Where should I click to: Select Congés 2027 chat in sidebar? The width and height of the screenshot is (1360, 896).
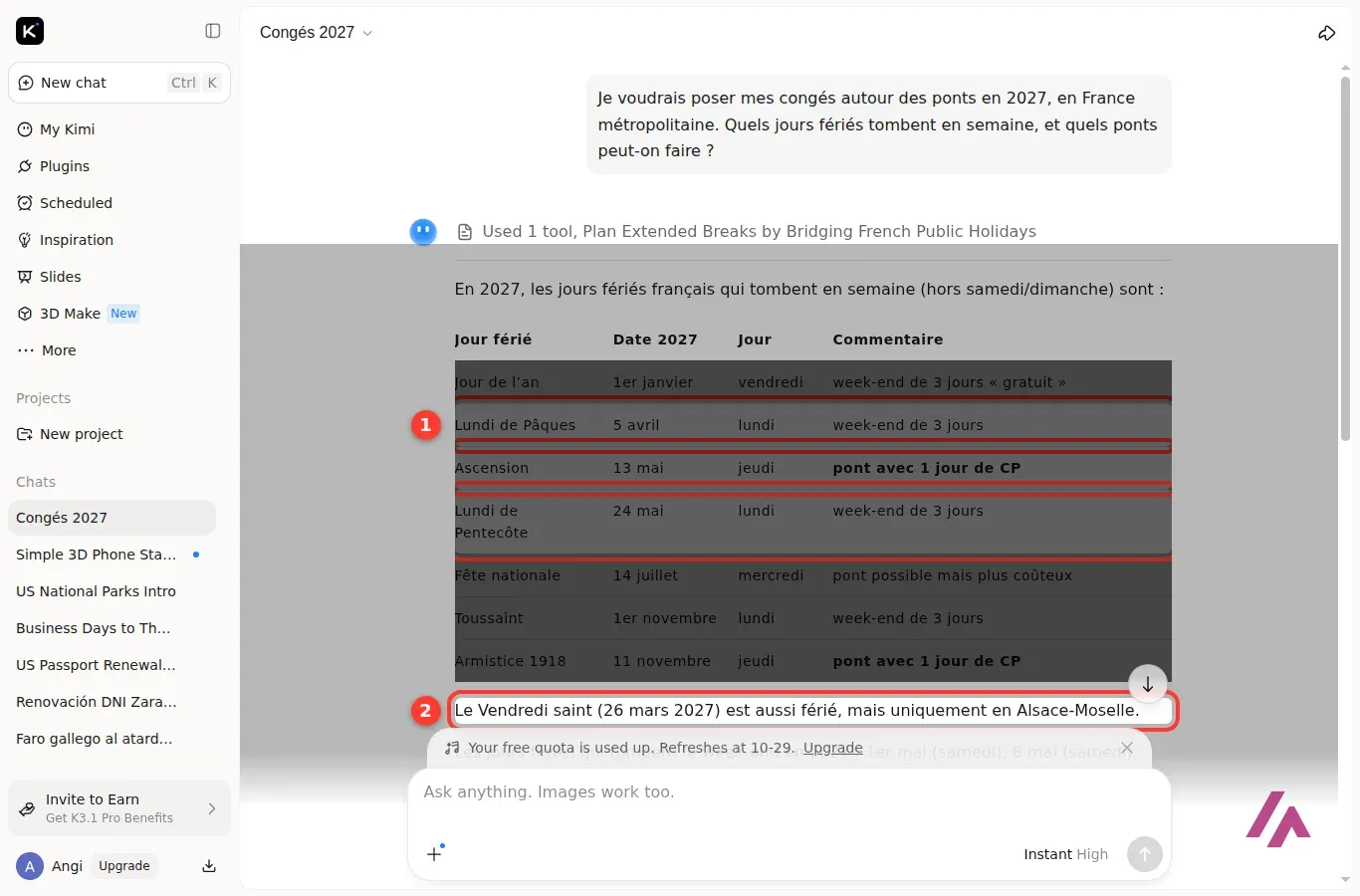click(112, 518)
